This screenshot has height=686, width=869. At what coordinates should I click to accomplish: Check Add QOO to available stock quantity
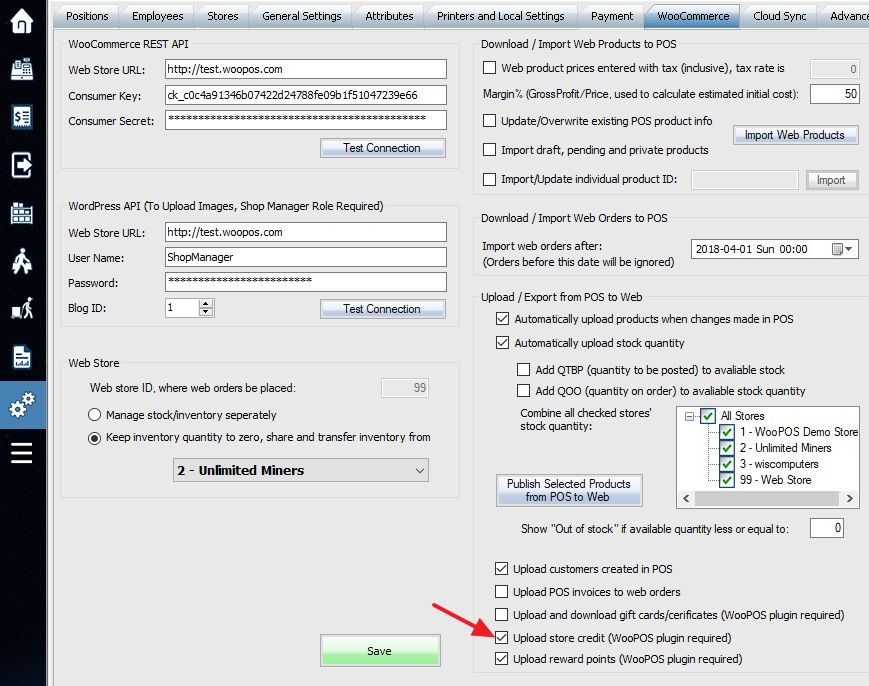[x=523, y=391]
